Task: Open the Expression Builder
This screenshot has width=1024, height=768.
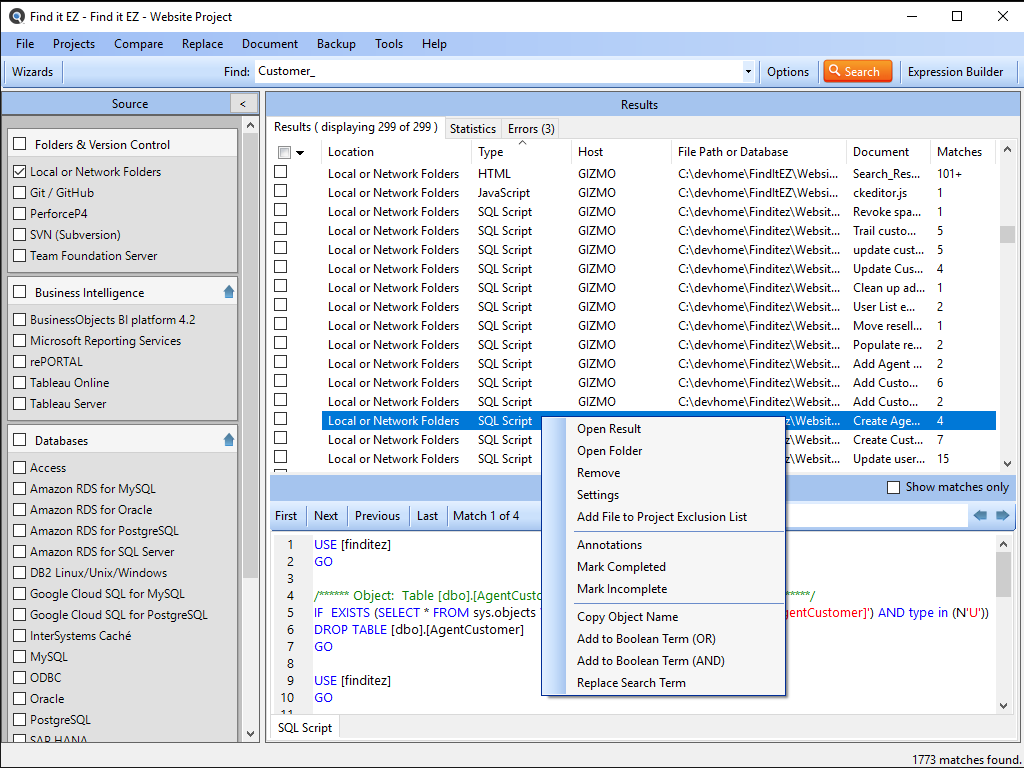Action: tap(955, 72)
